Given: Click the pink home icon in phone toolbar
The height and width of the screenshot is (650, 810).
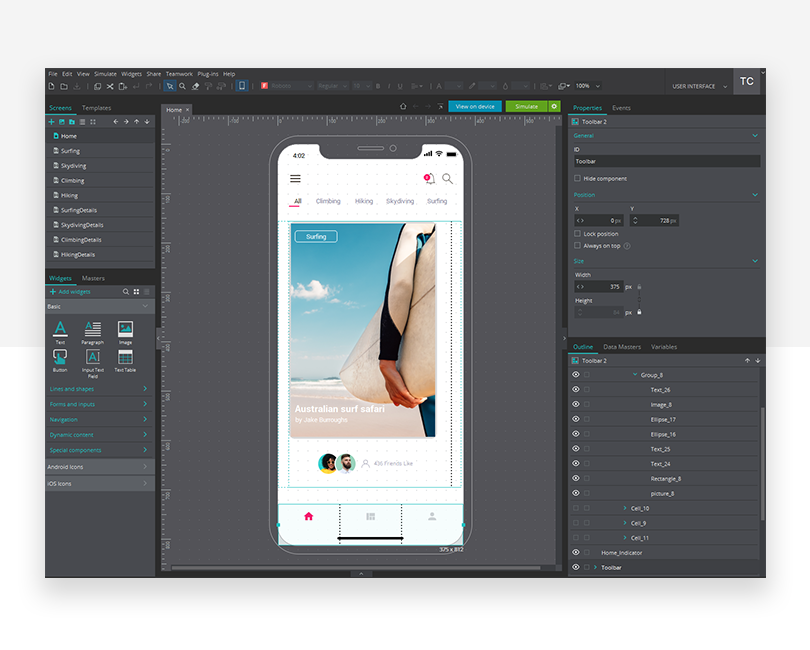Looking at the screenshot, I should tap(309, 516).
